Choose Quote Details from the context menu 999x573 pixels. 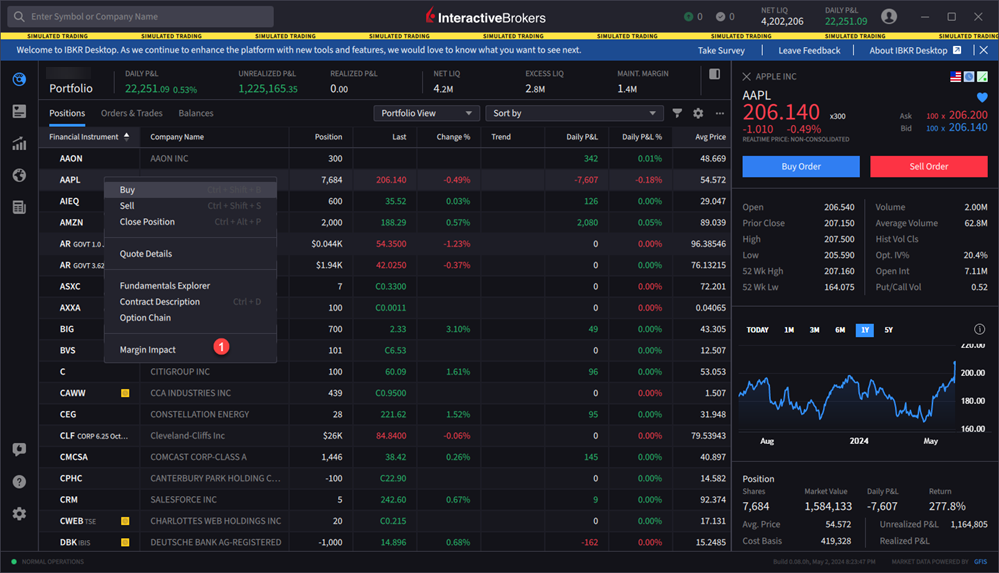[x=190, y=254]
